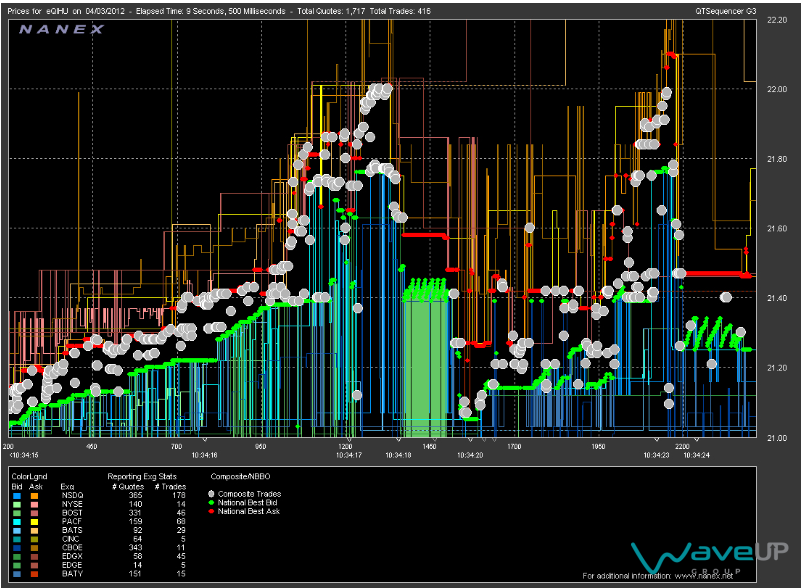Click the PACF yellow ask color swatch
The width and height of the screenshot is (802, 588).
tap(36, 520)
